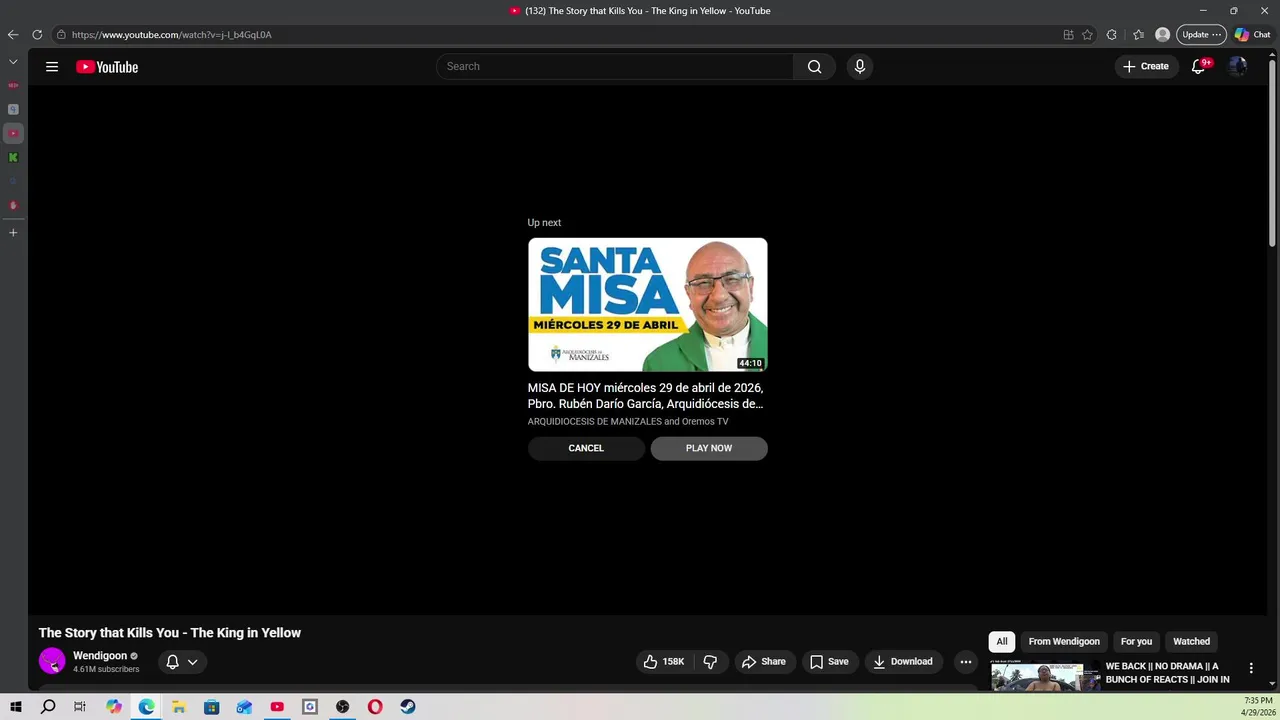
Task: Select the From Wendigoon filter chip
Action: (x=1064, y=642)
